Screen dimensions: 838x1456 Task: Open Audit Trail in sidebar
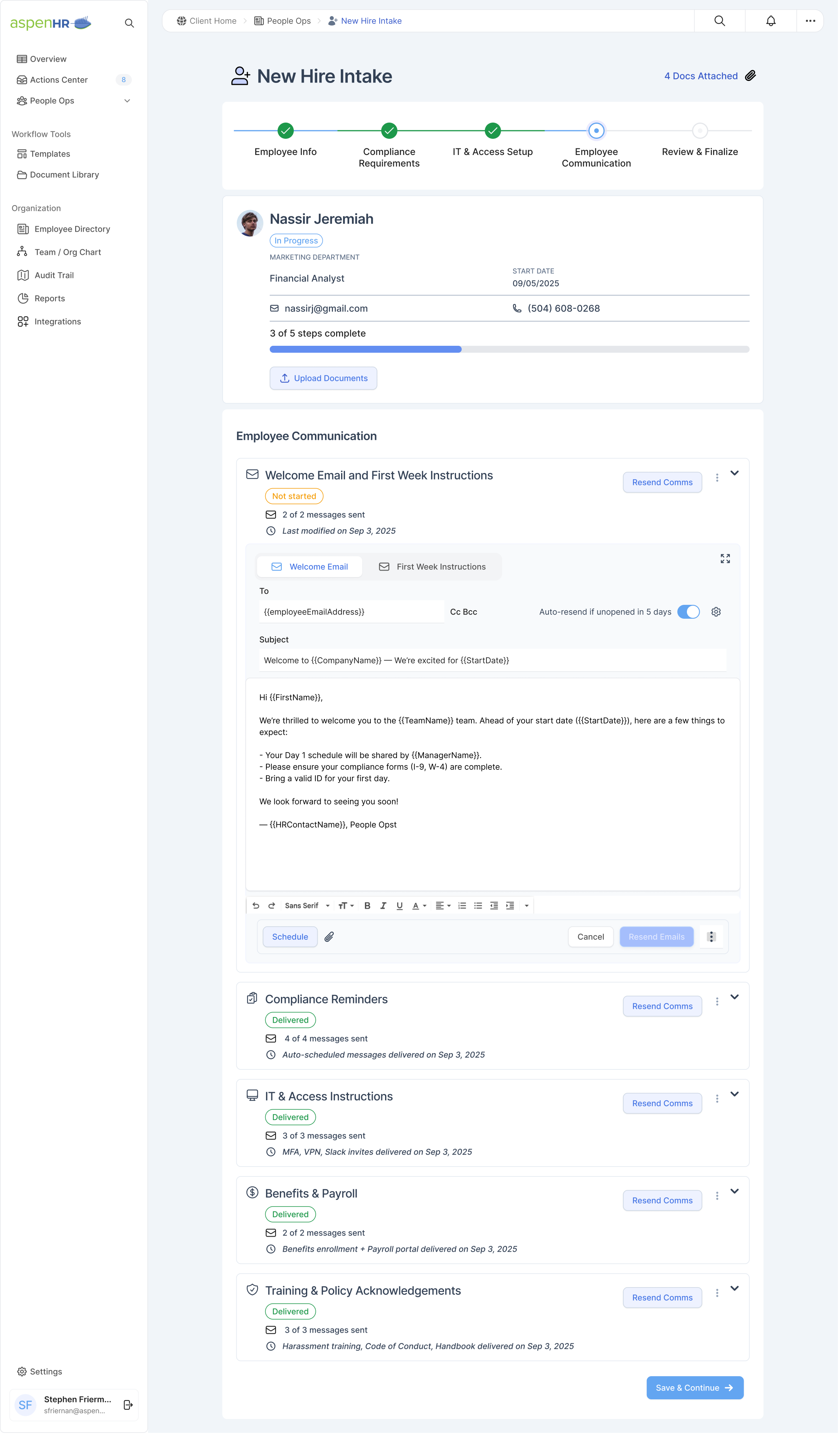[x=54, y=275]
